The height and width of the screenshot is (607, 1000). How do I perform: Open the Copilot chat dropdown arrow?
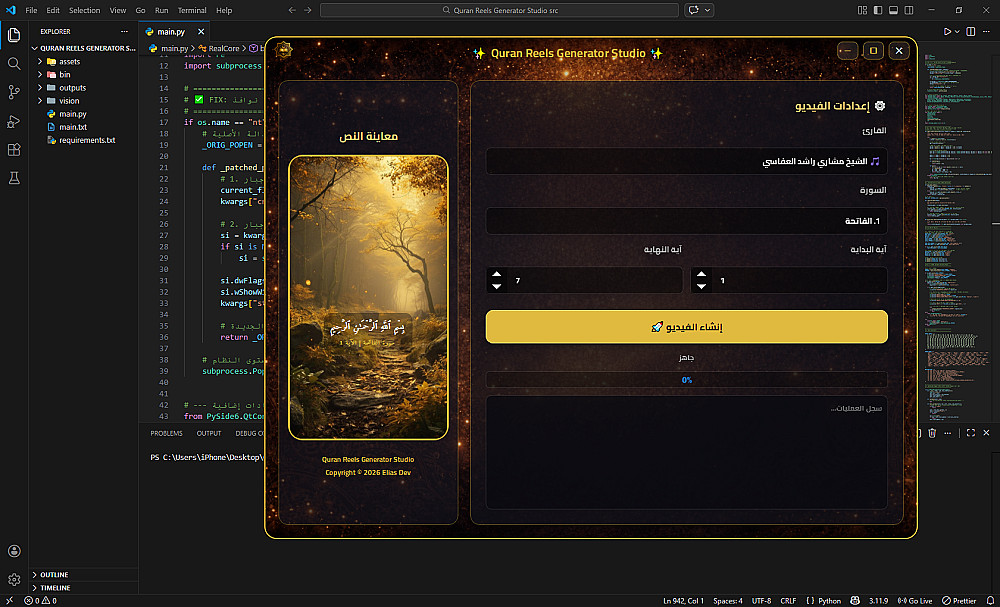[x=707, y=10]
